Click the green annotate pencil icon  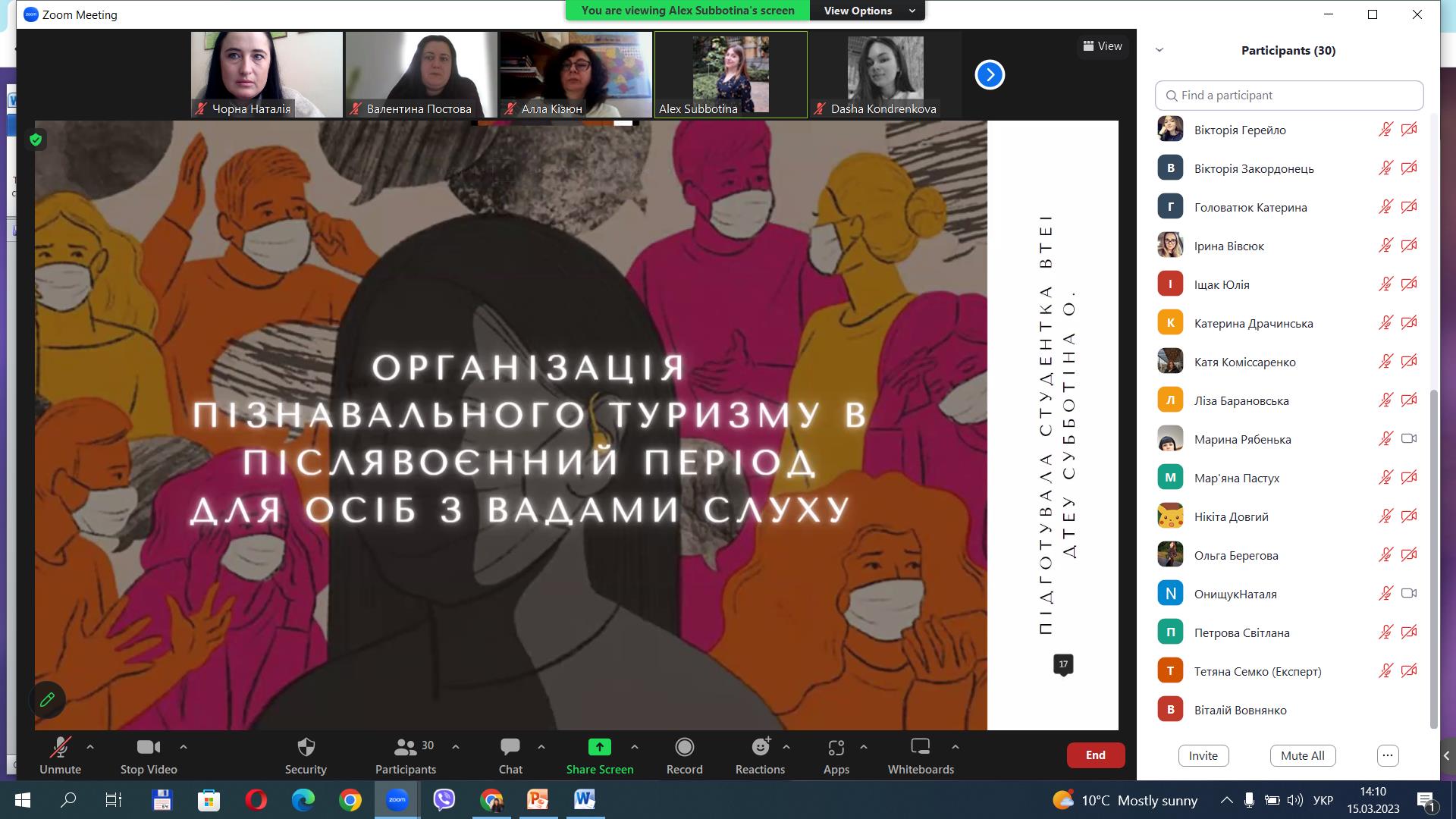pyautogui.click(x=47, y=699)
